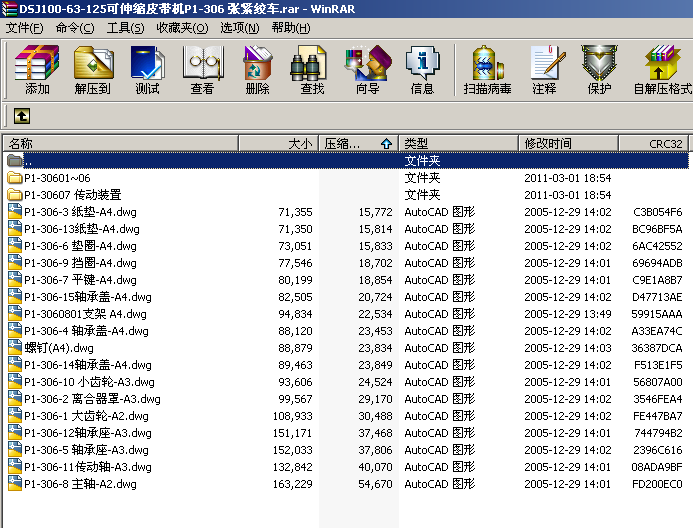Click the 添加 (Add) toolbar icon
Screen dimensions: 693x528
point(37,70)
